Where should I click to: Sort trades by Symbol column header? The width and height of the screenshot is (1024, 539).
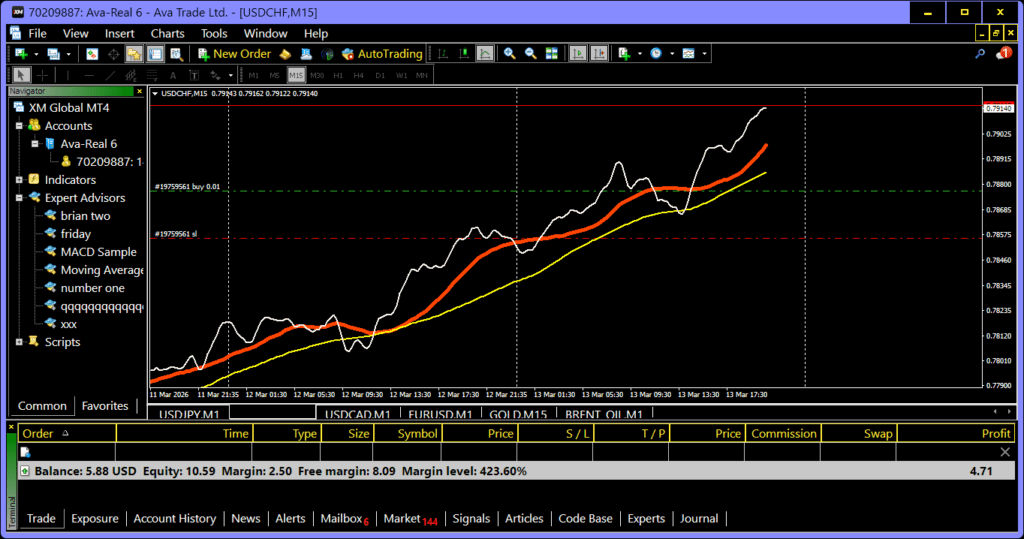408,433
